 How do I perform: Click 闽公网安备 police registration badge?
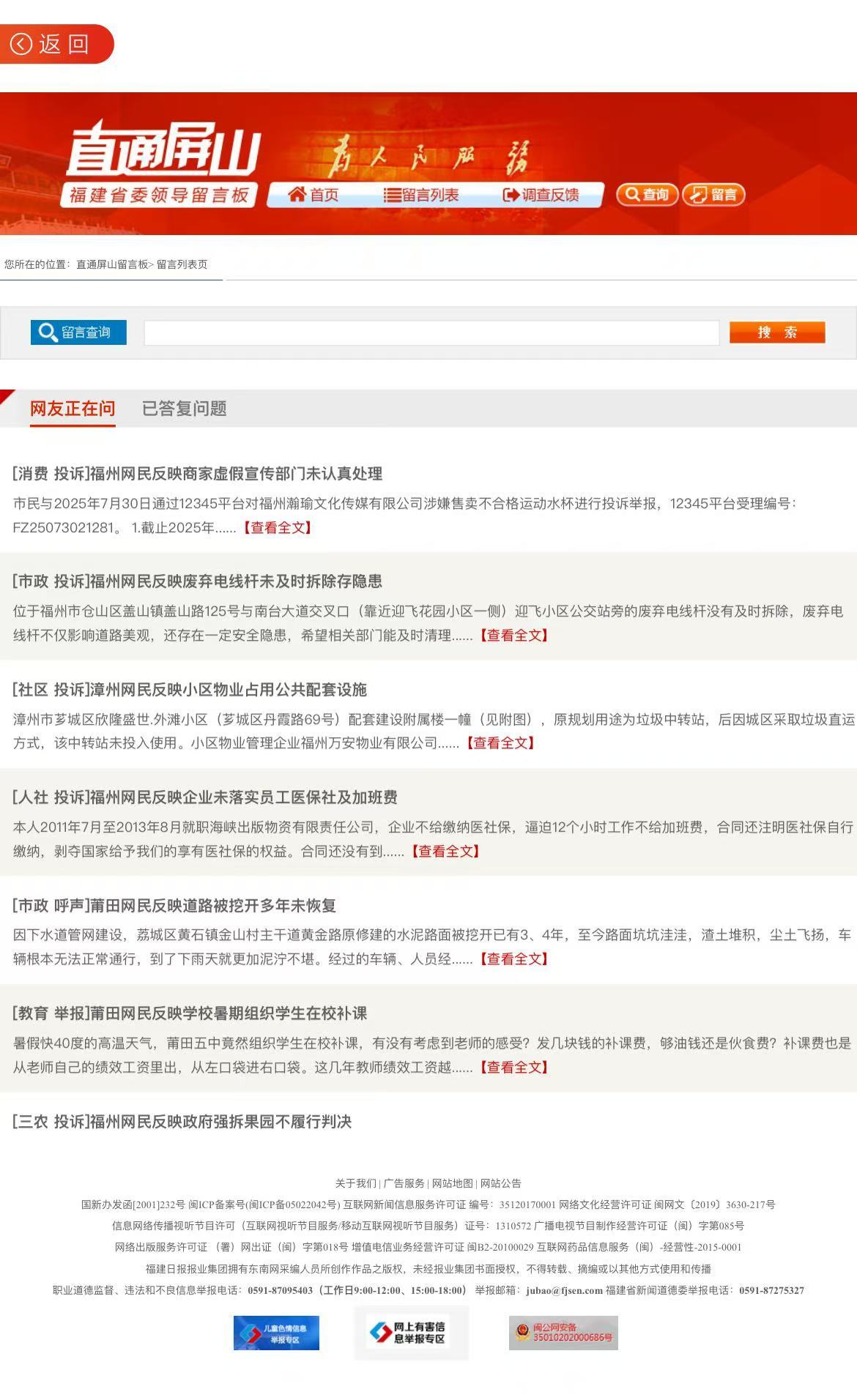tap(563, 1333)
